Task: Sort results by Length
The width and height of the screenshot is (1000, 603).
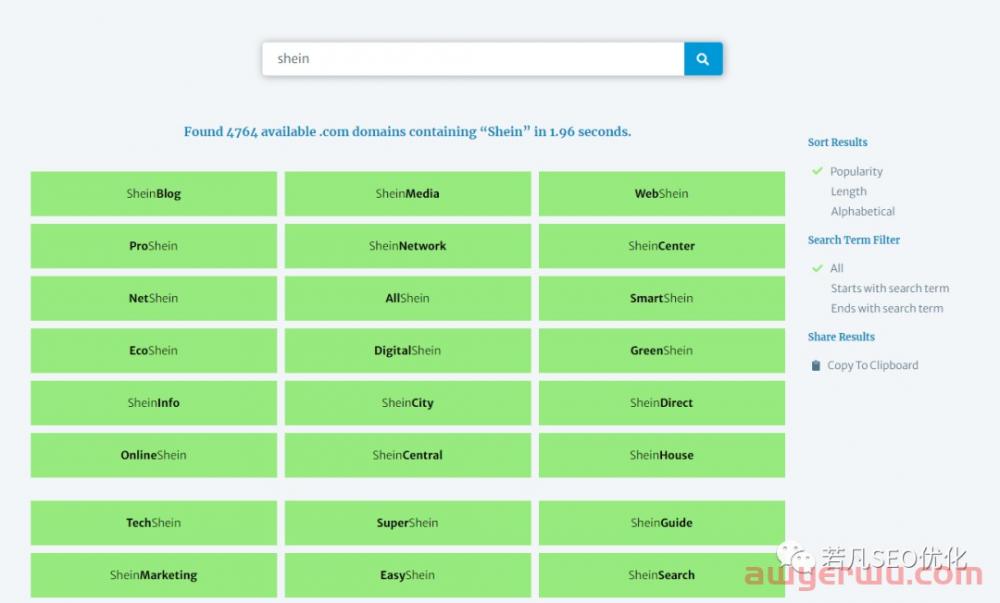Action: [x=848, y=191]
